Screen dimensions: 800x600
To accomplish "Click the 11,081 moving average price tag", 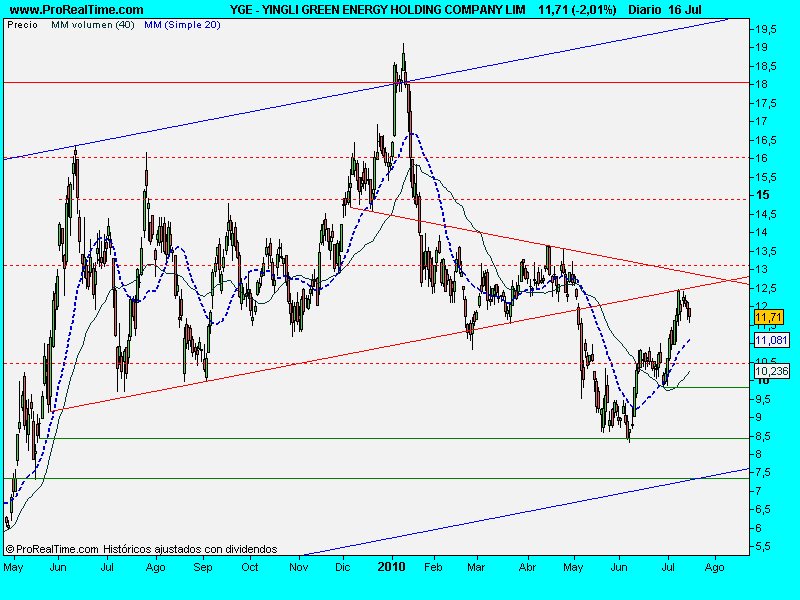I will pyautogui.click(x=771, y=340).
